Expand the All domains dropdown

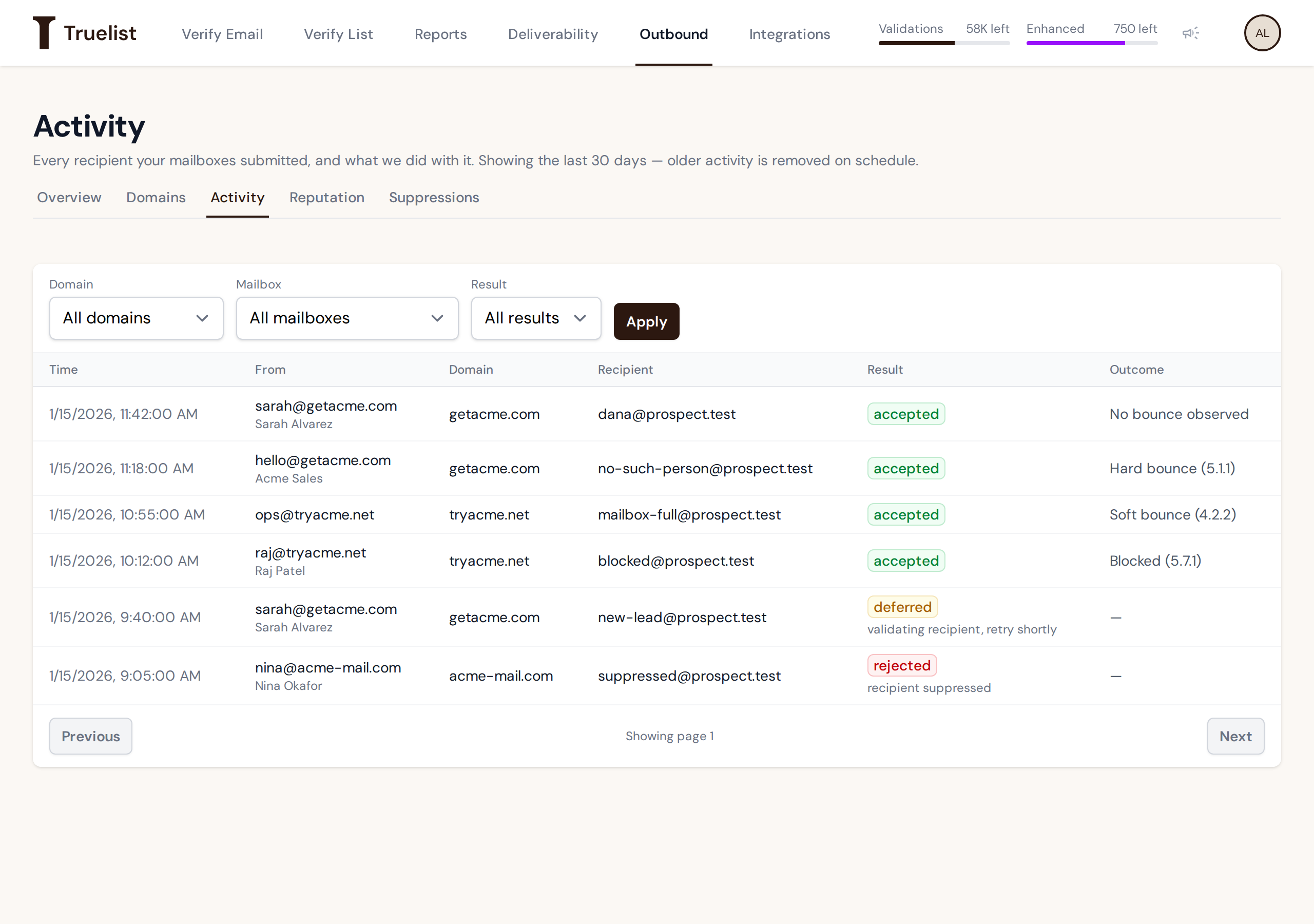(136, 318)
